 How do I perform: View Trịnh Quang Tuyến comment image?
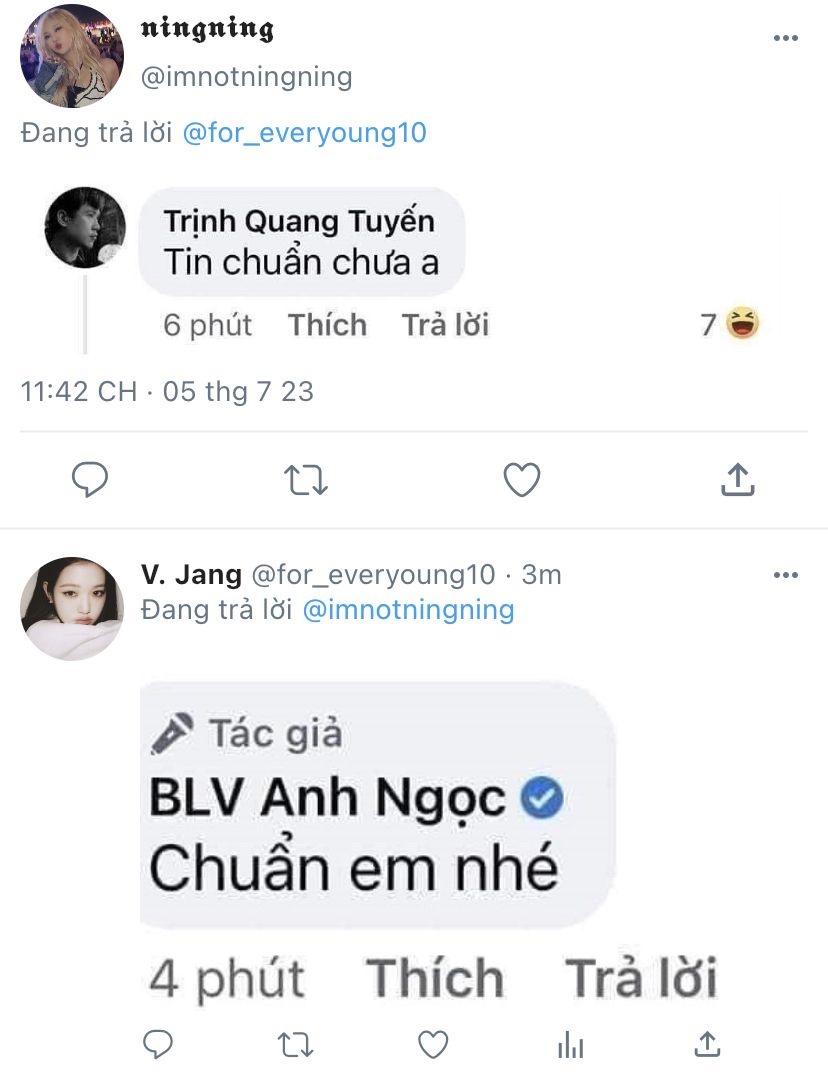point(403,270)
